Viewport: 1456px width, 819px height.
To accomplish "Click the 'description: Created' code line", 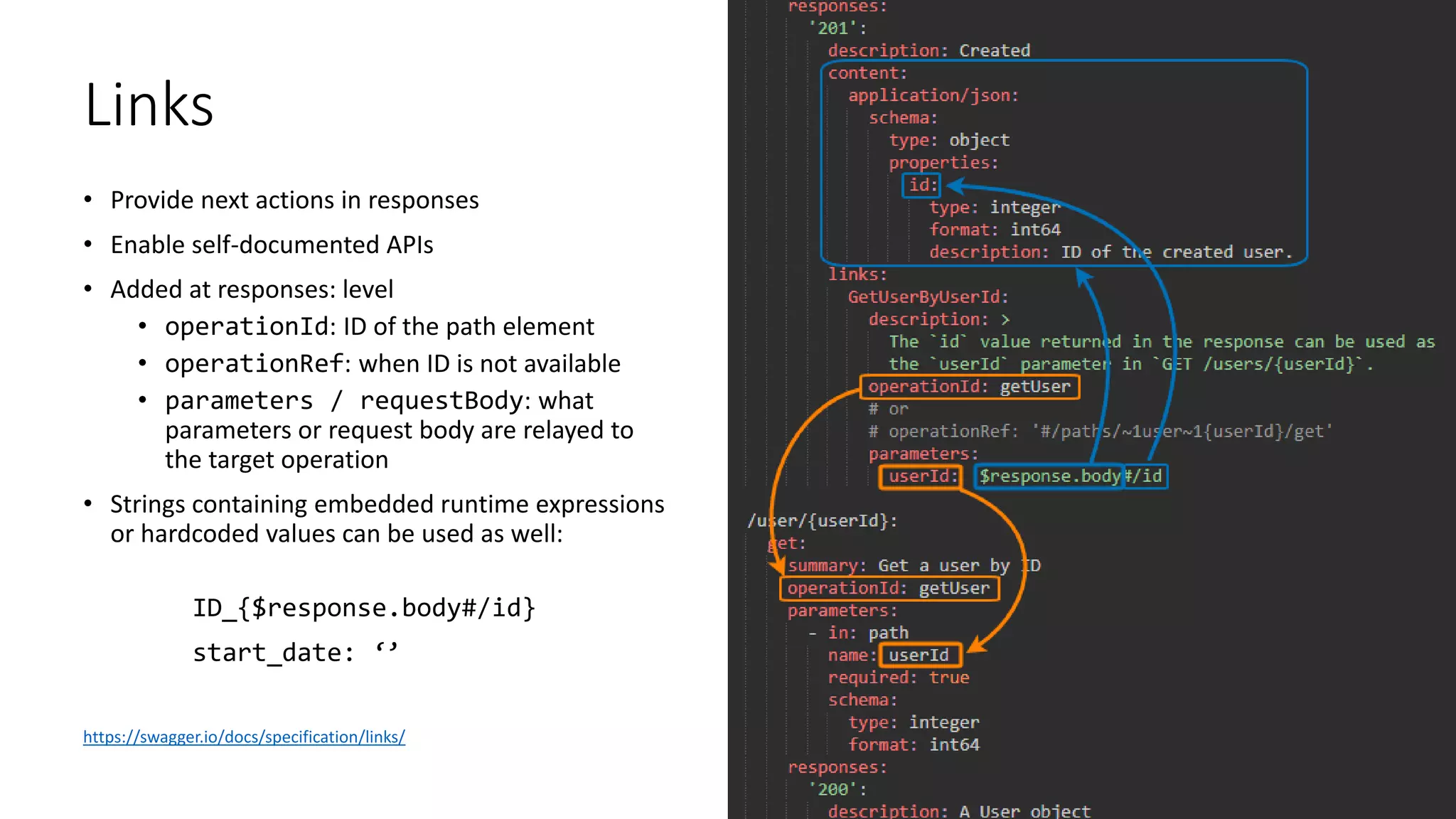I will pos(928,50).
